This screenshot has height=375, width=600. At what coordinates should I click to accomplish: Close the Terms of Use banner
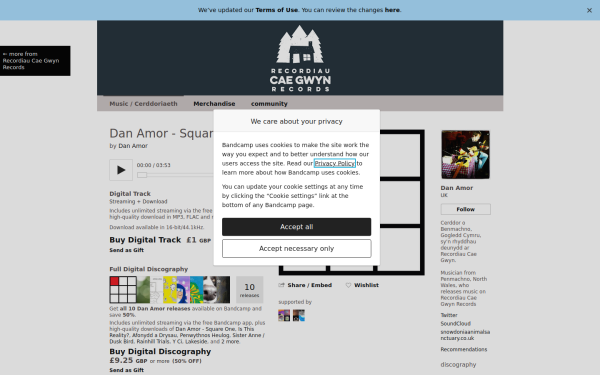pos(589,10)
